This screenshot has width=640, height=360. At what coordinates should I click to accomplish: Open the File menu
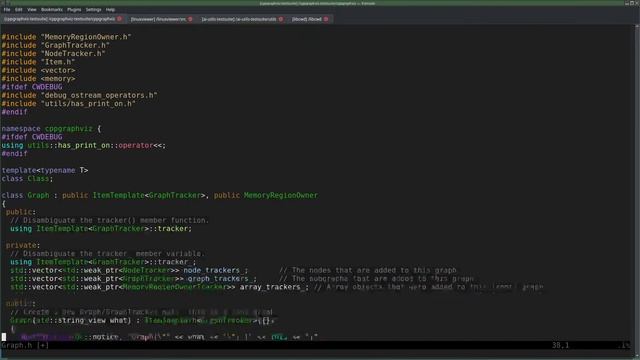[x=7, y=9]
